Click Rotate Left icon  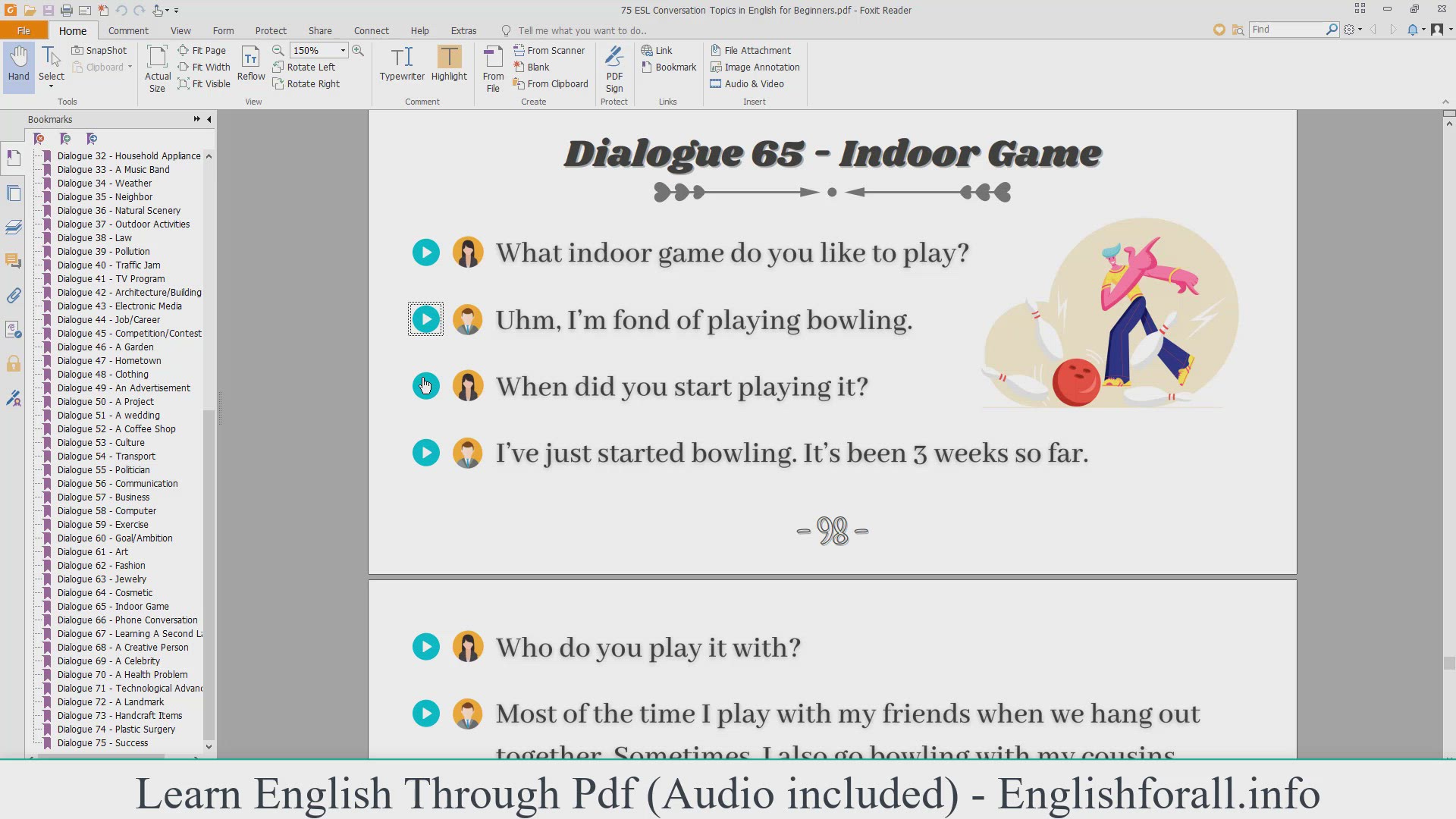click(278, 67)
